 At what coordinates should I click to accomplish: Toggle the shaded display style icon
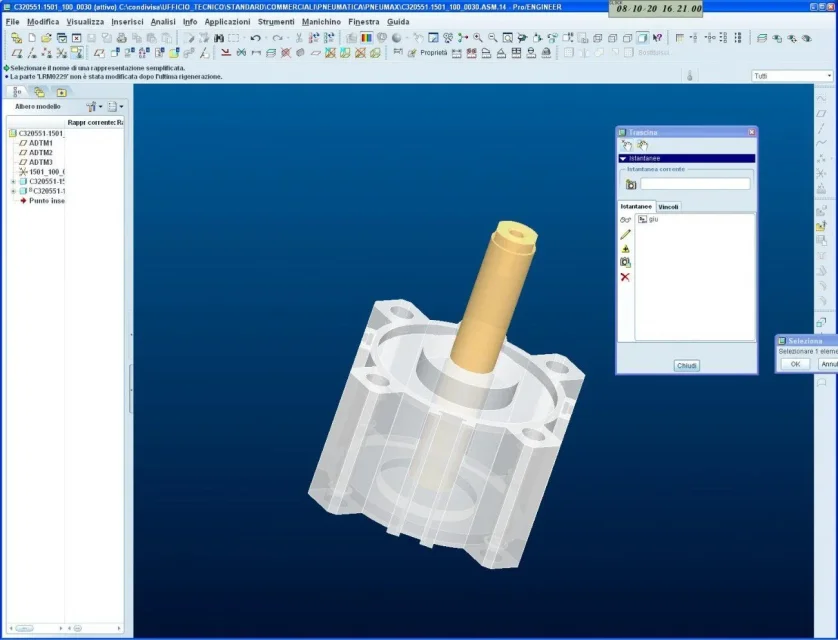642,38
